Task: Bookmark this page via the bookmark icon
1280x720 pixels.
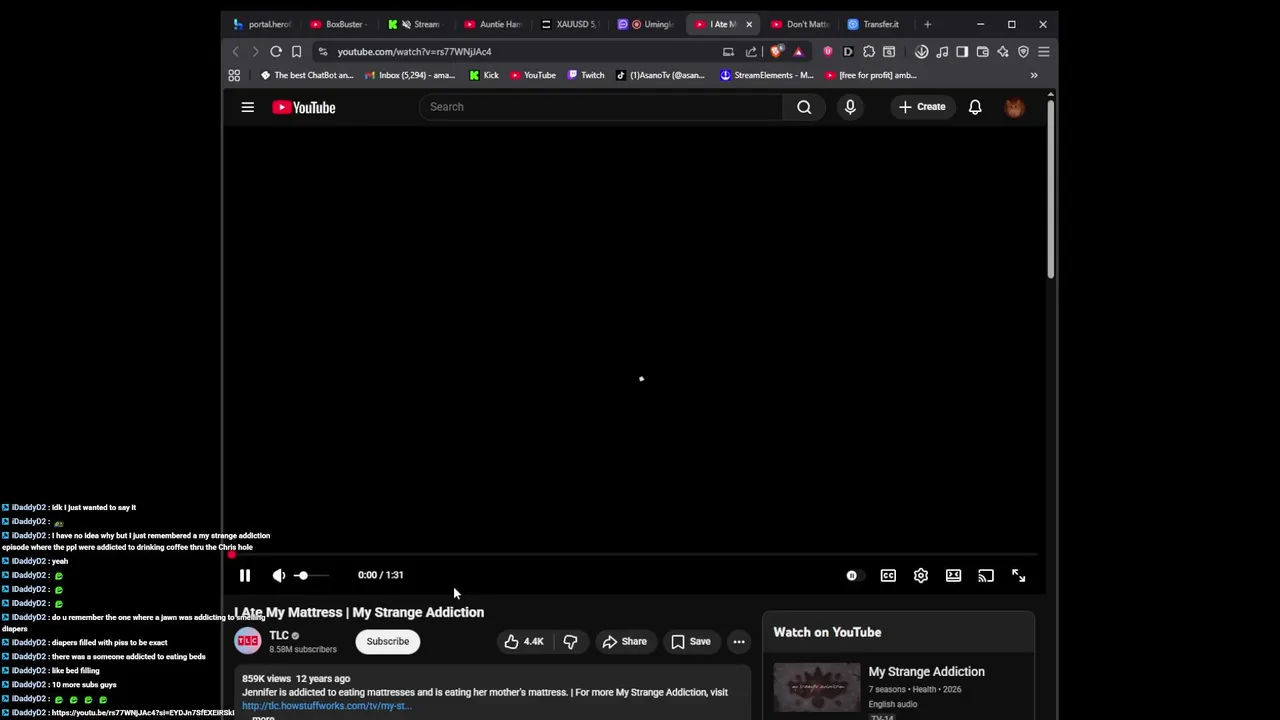Action: click(x=296, y=51)
